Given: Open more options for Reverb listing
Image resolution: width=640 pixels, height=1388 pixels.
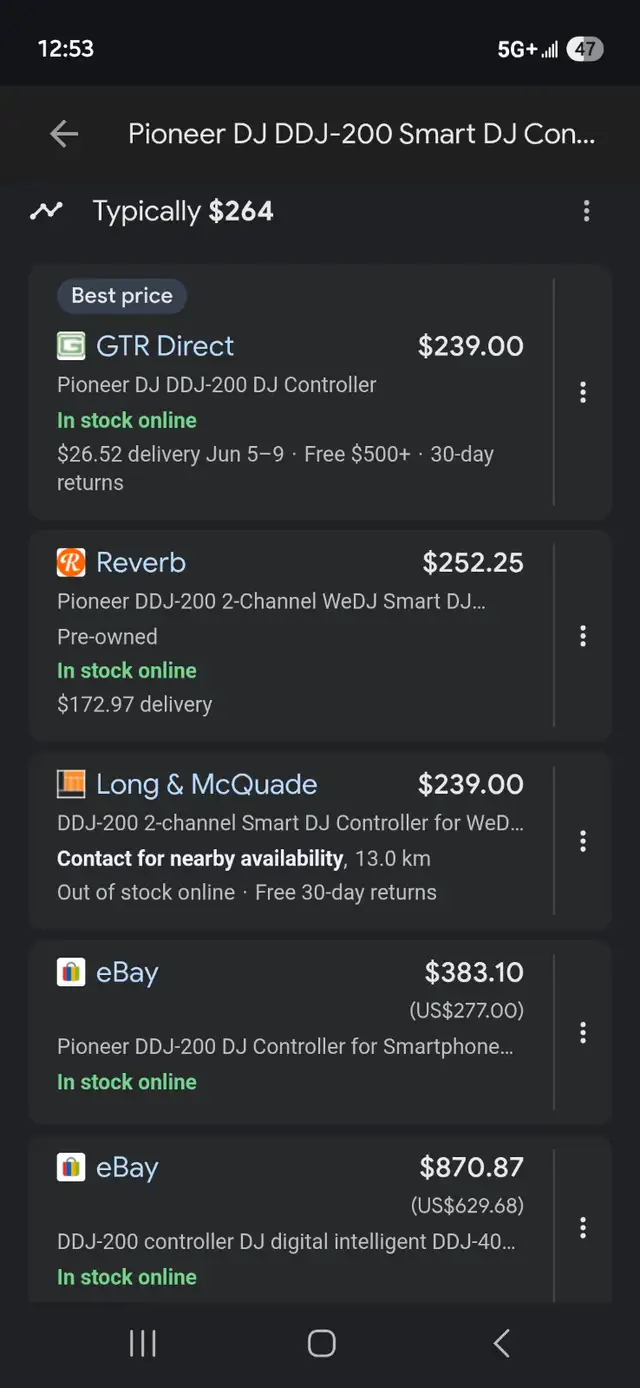Looking at the screenshot, I should [583, 636].
